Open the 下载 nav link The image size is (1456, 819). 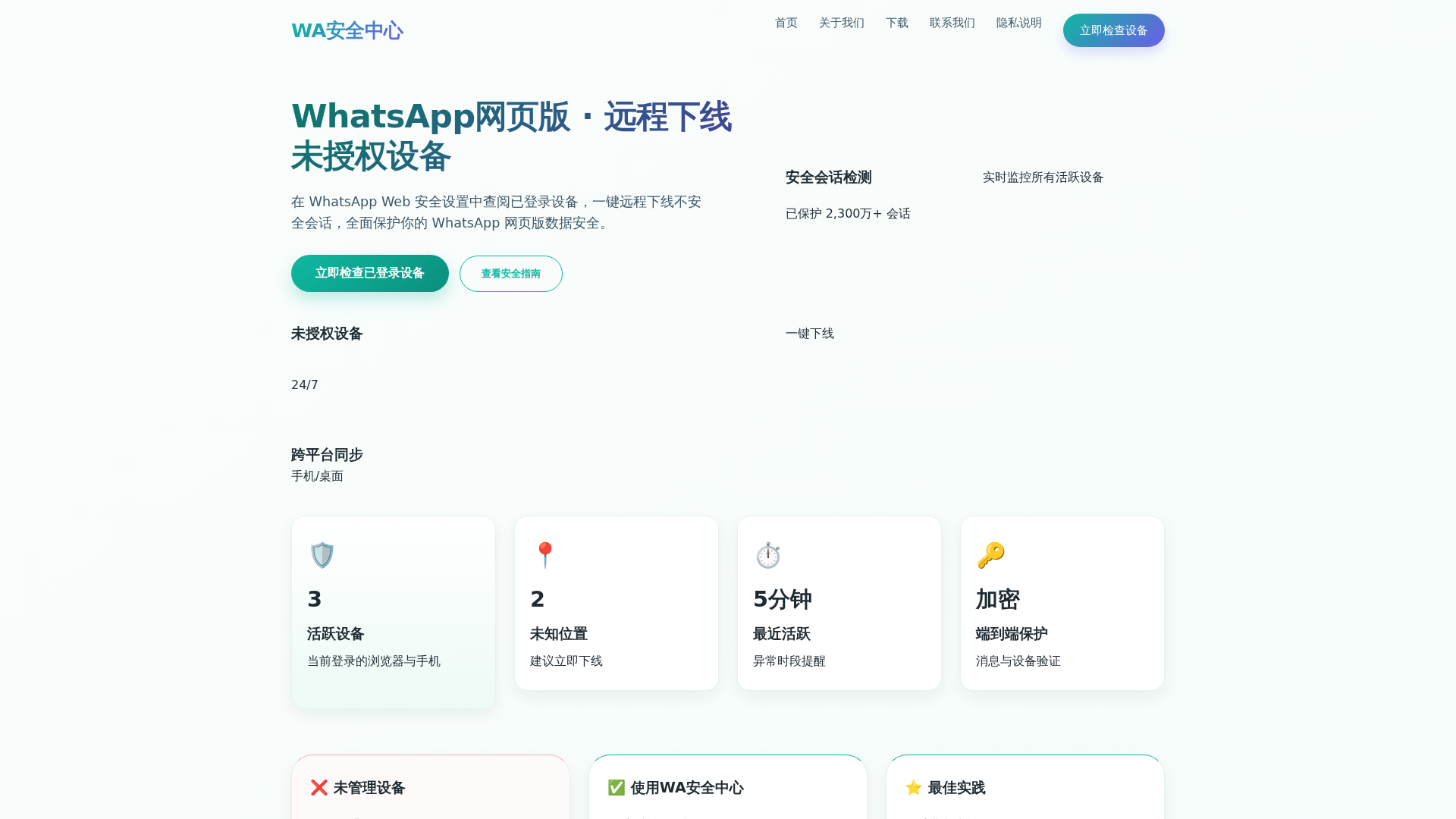897,23
